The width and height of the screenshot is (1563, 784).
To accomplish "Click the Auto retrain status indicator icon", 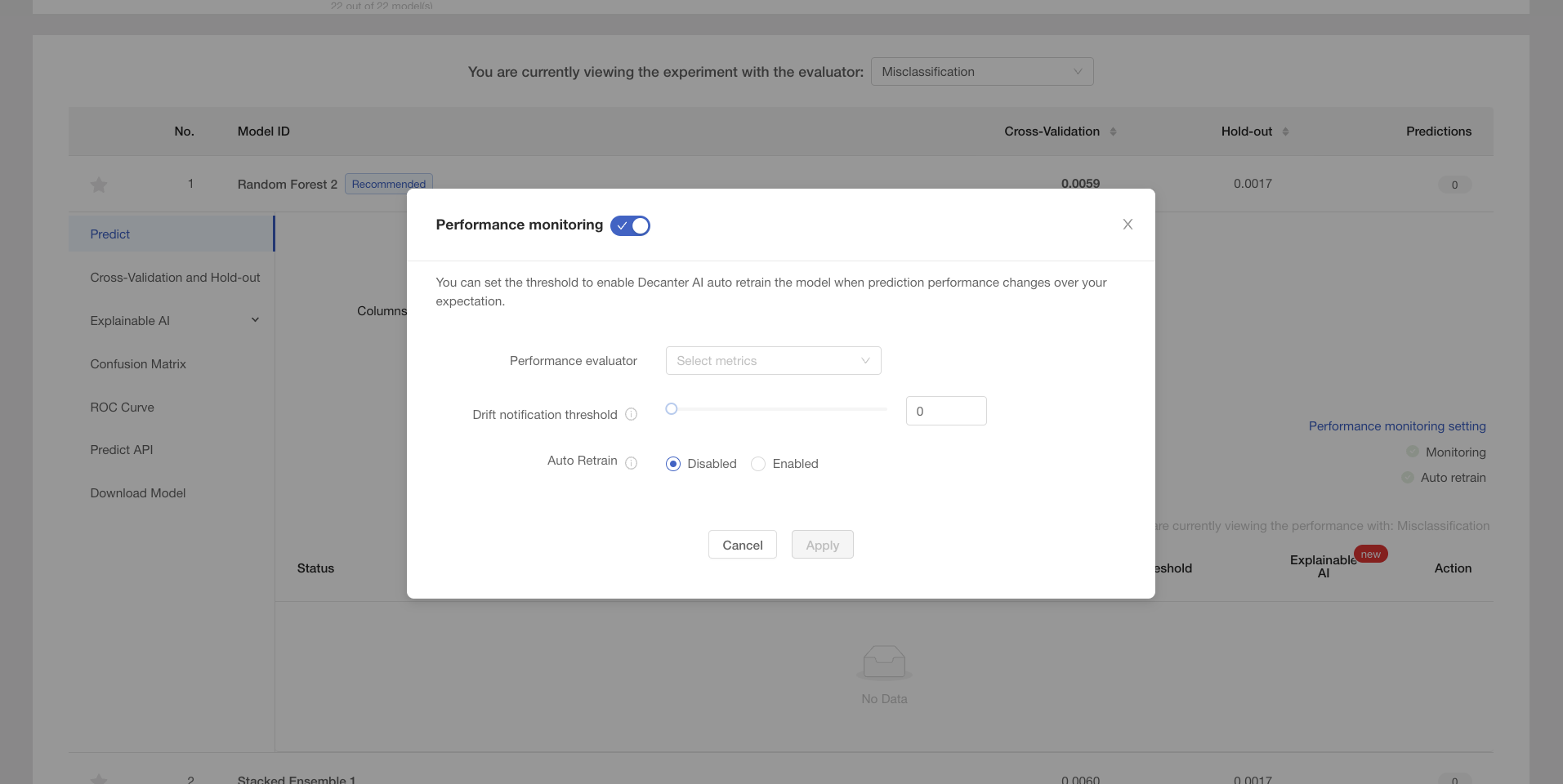I will tap(1408, 477).
